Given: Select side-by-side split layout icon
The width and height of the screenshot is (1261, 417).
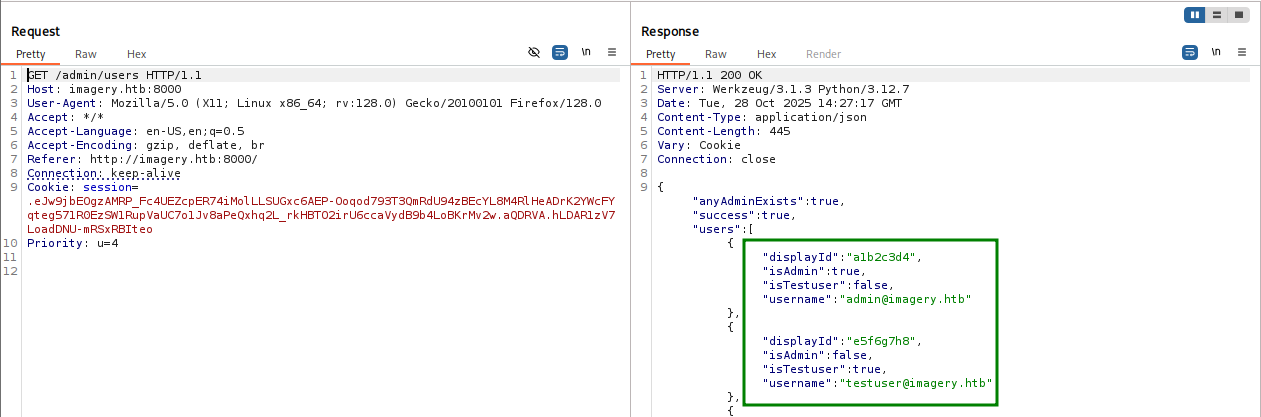Looking at the screenshot, I should pos(1195,15).
